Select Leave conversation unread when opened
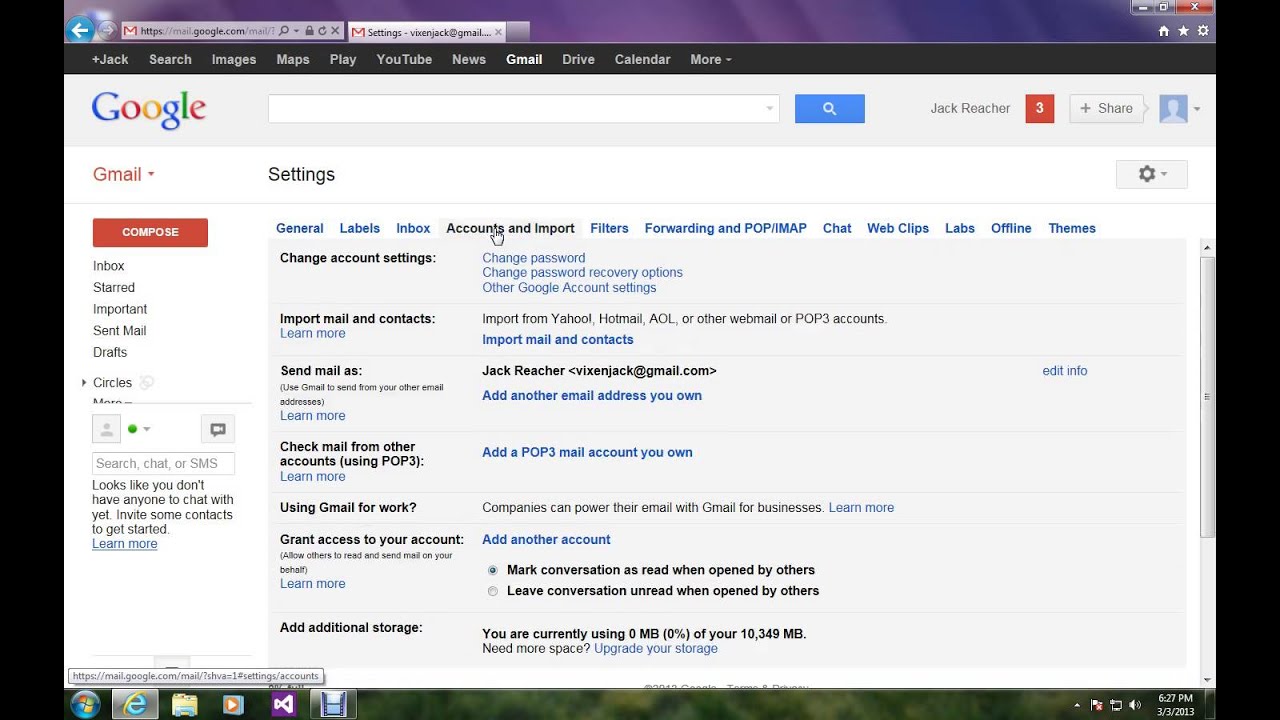 (493, 591)
